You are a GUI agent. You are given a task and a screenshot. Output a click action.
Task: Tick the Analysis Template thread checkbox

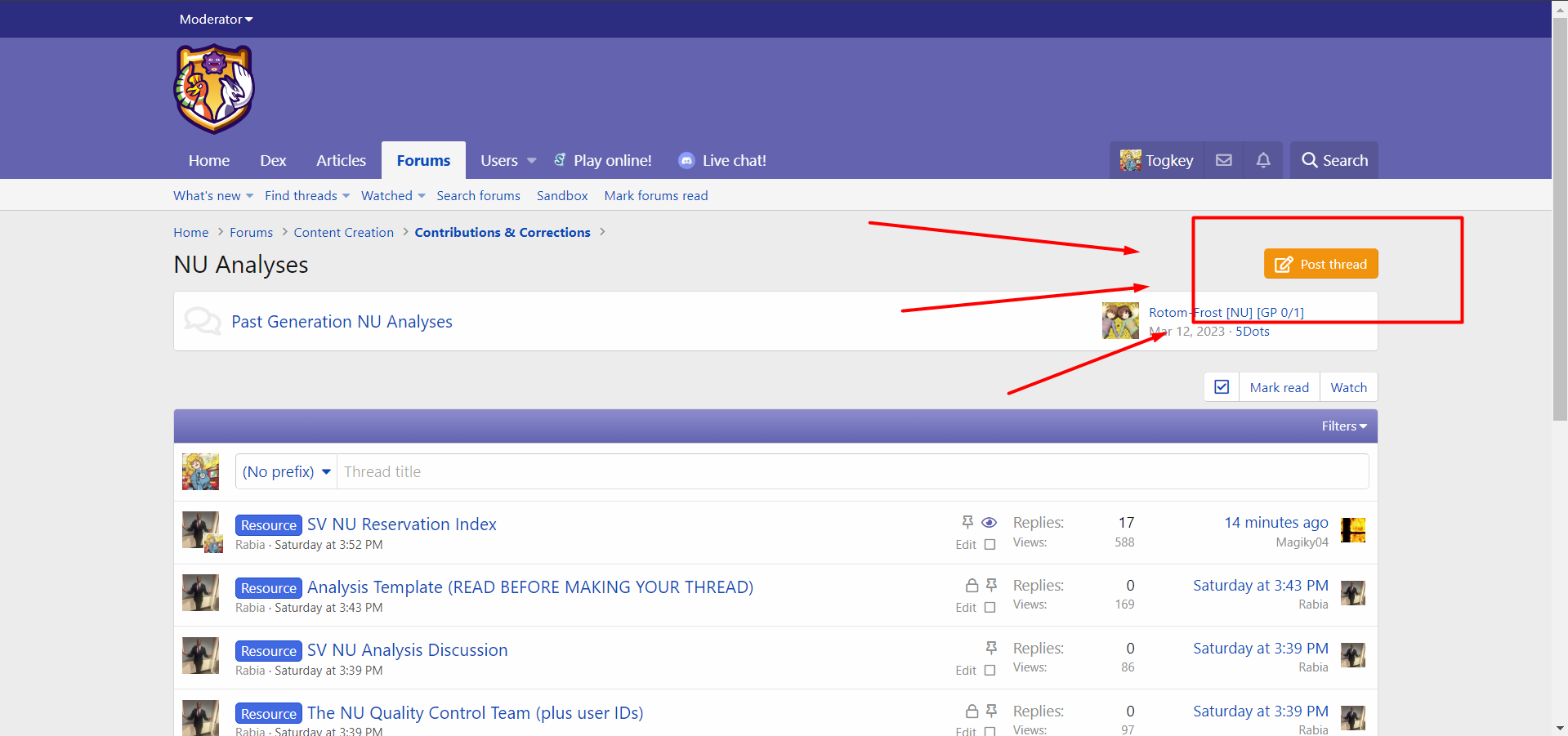[989, 608]
